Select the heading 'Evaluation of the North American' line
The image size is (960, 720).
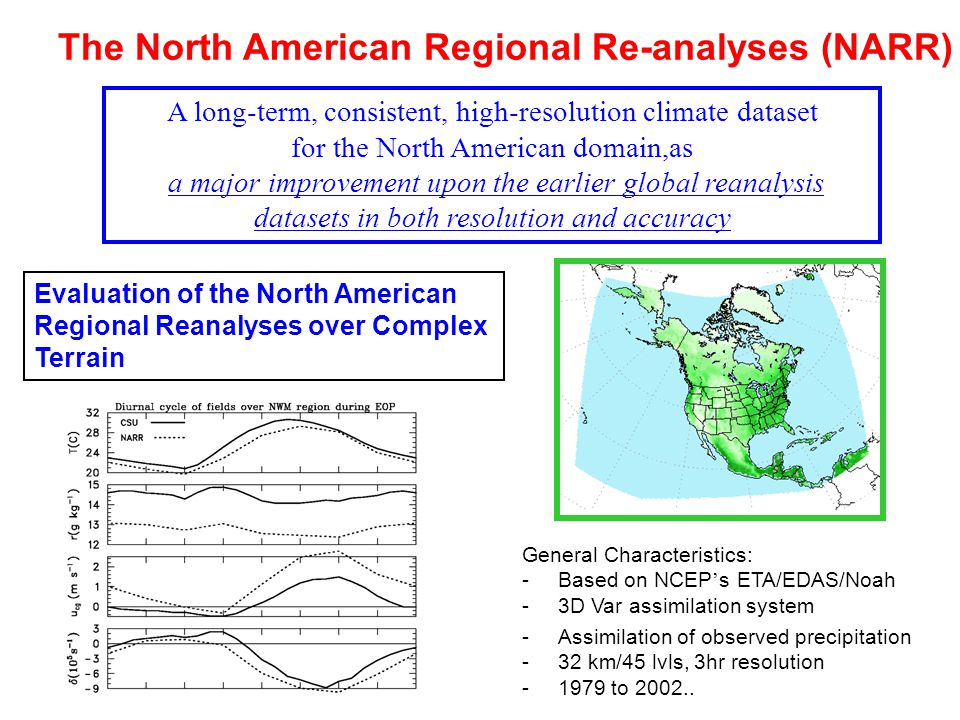246,294
